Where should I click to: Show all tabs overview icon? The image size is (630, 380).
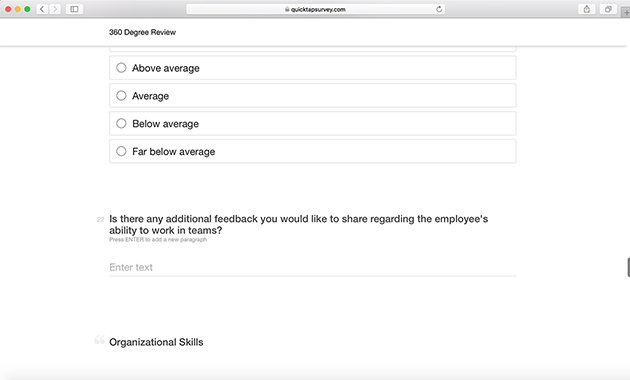pos(608,9)
